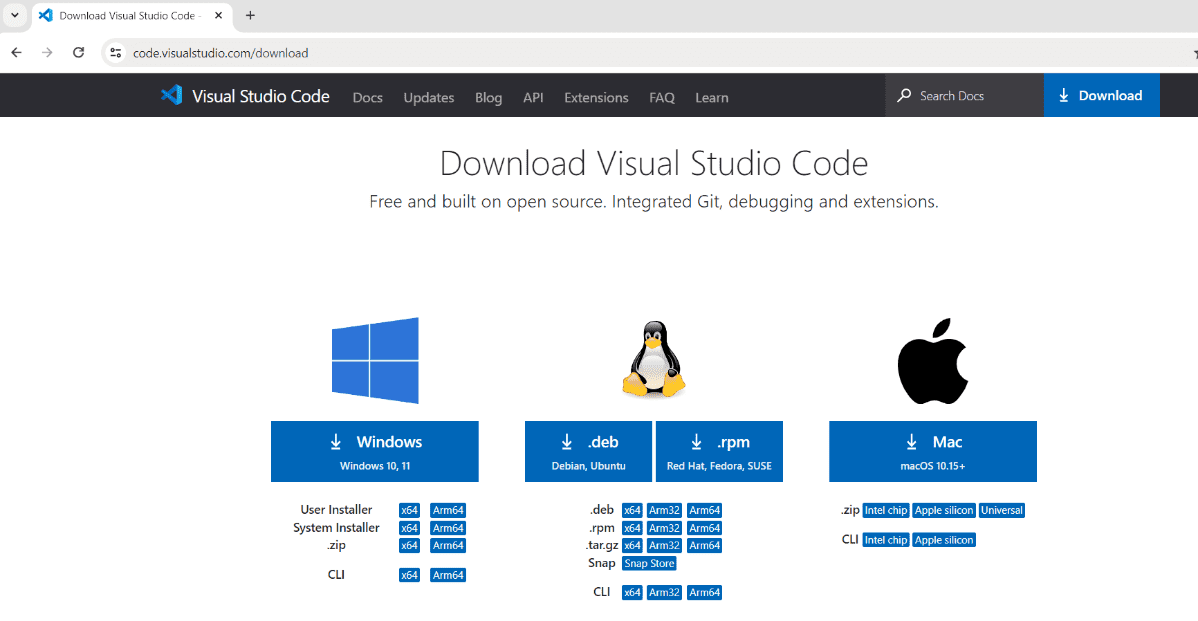The height and width of the screenshot is (621, 1198).
Task: Open site information icon in address bar
Action: coord(115,53)
